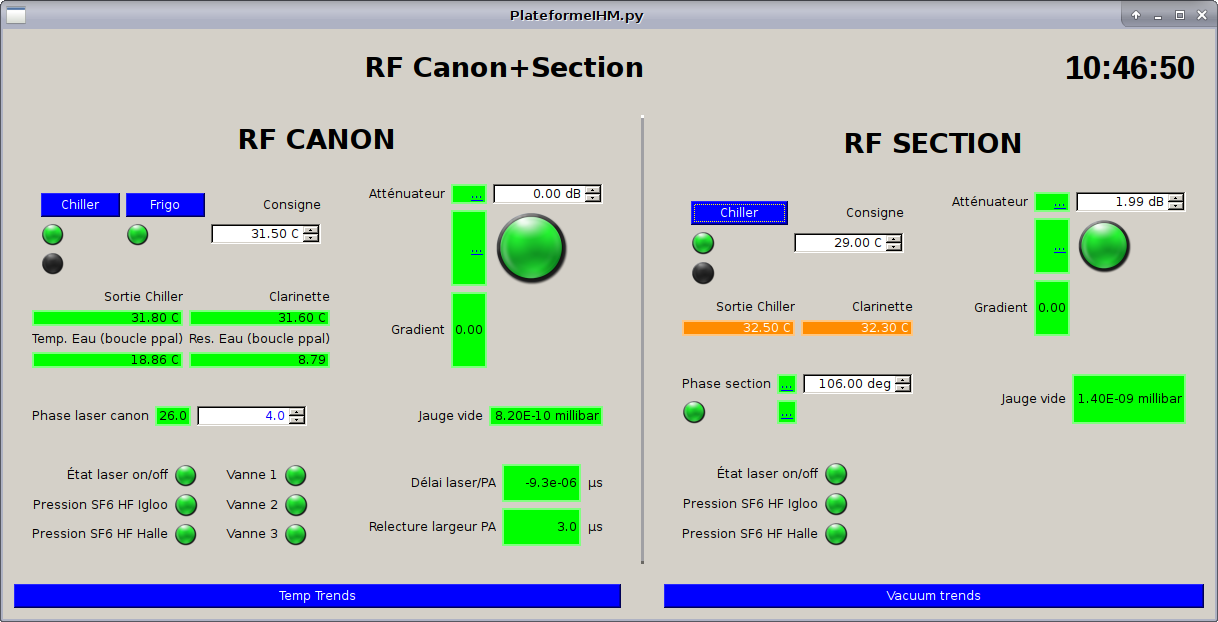Click the green LED under Frigo button
The height and width of the screenshot is (622, 1218).
pos(138,235)
